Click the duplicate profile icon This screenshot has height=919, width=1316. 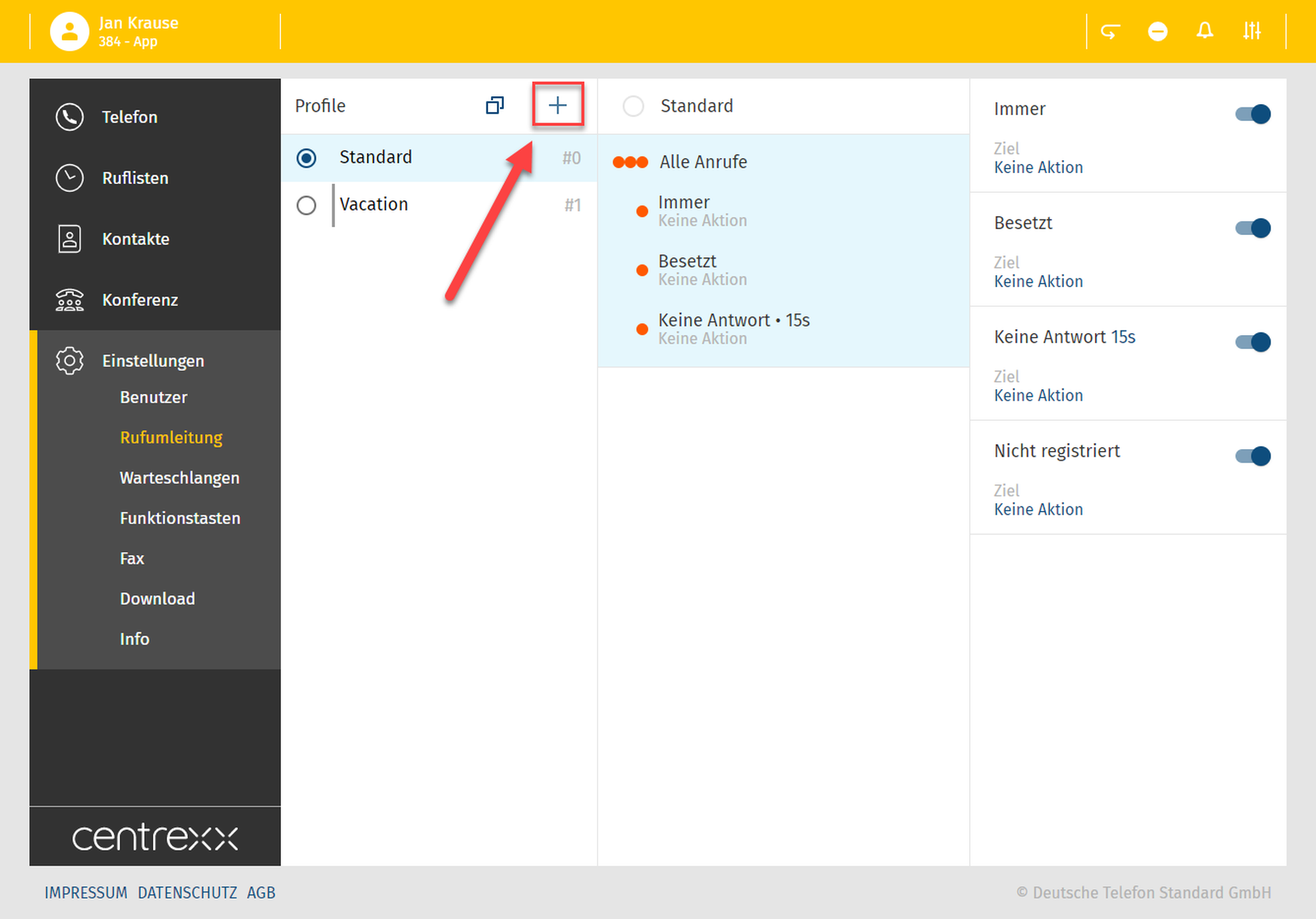coord(494,105)
